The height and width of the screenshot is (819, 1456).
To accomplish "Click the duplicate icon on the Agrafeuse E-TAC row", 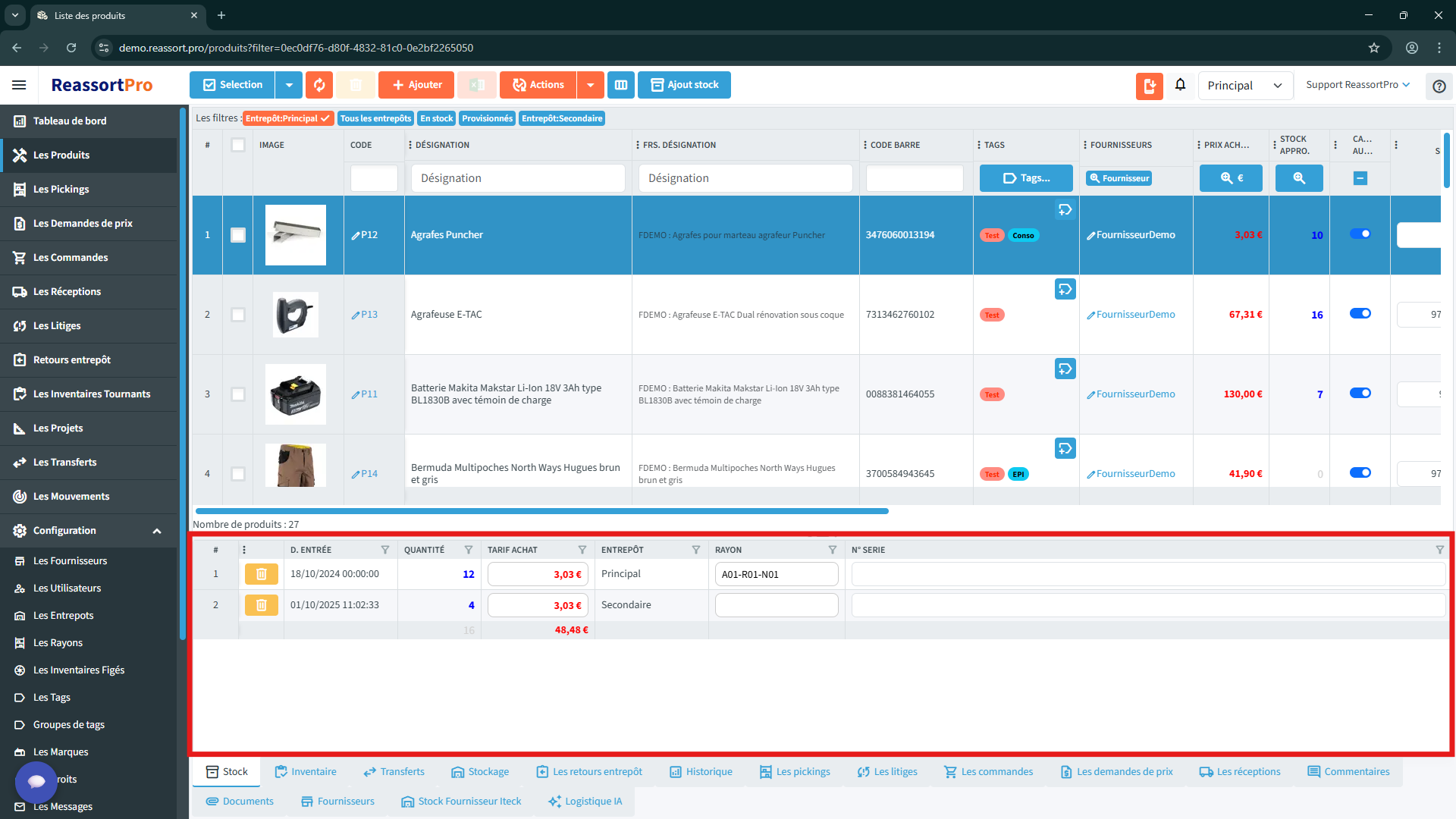I will click(1065, 289).
